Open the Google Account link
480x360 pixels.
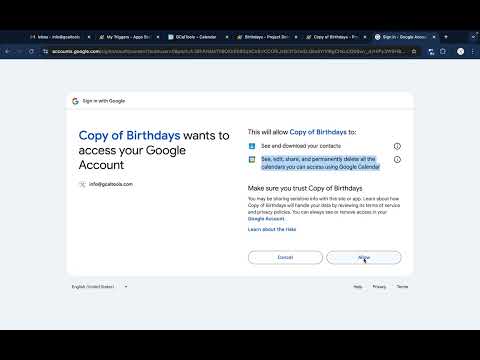tap(266, 219)
